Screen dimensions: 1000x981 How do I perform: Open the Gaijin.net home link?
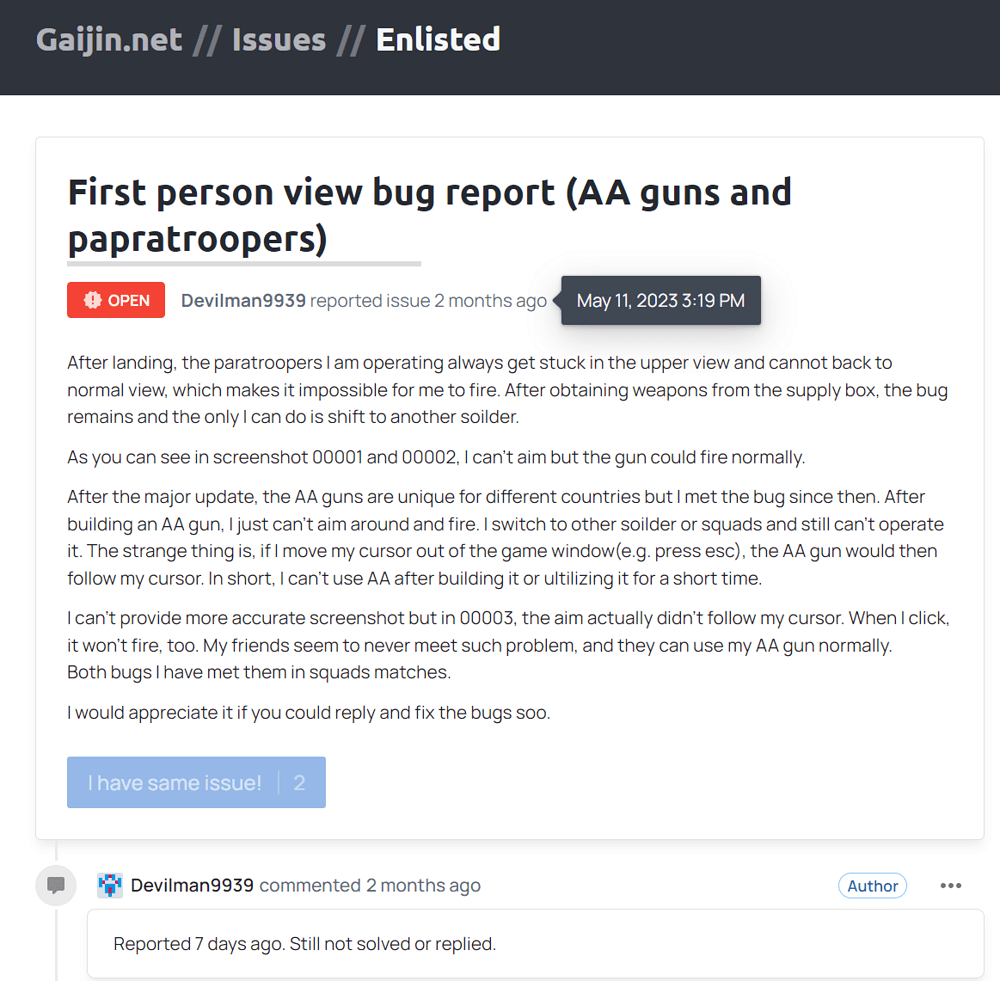point(109,40)
